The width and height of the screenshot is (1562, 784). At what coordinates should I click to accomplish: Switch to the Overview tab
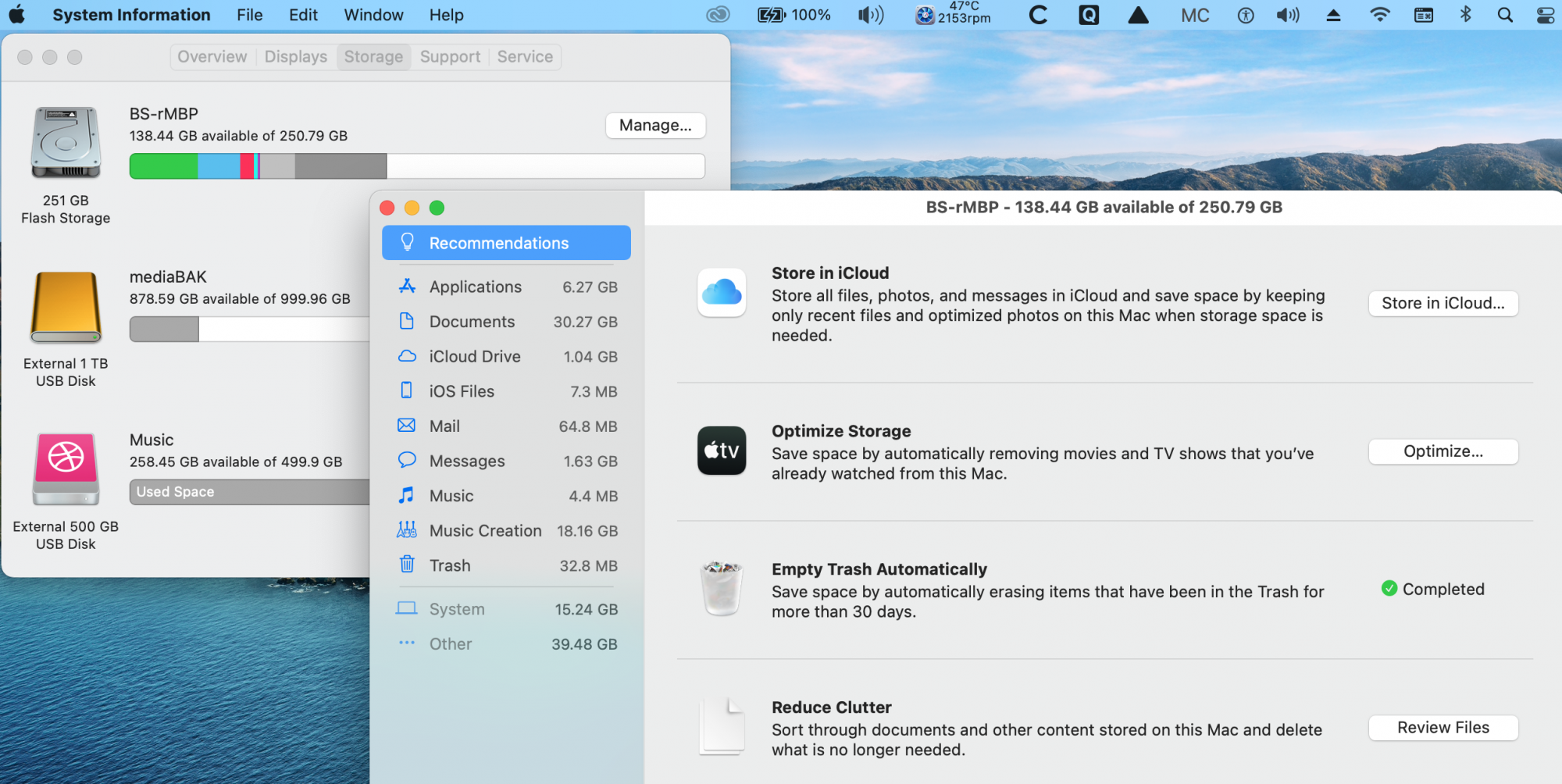212,56
